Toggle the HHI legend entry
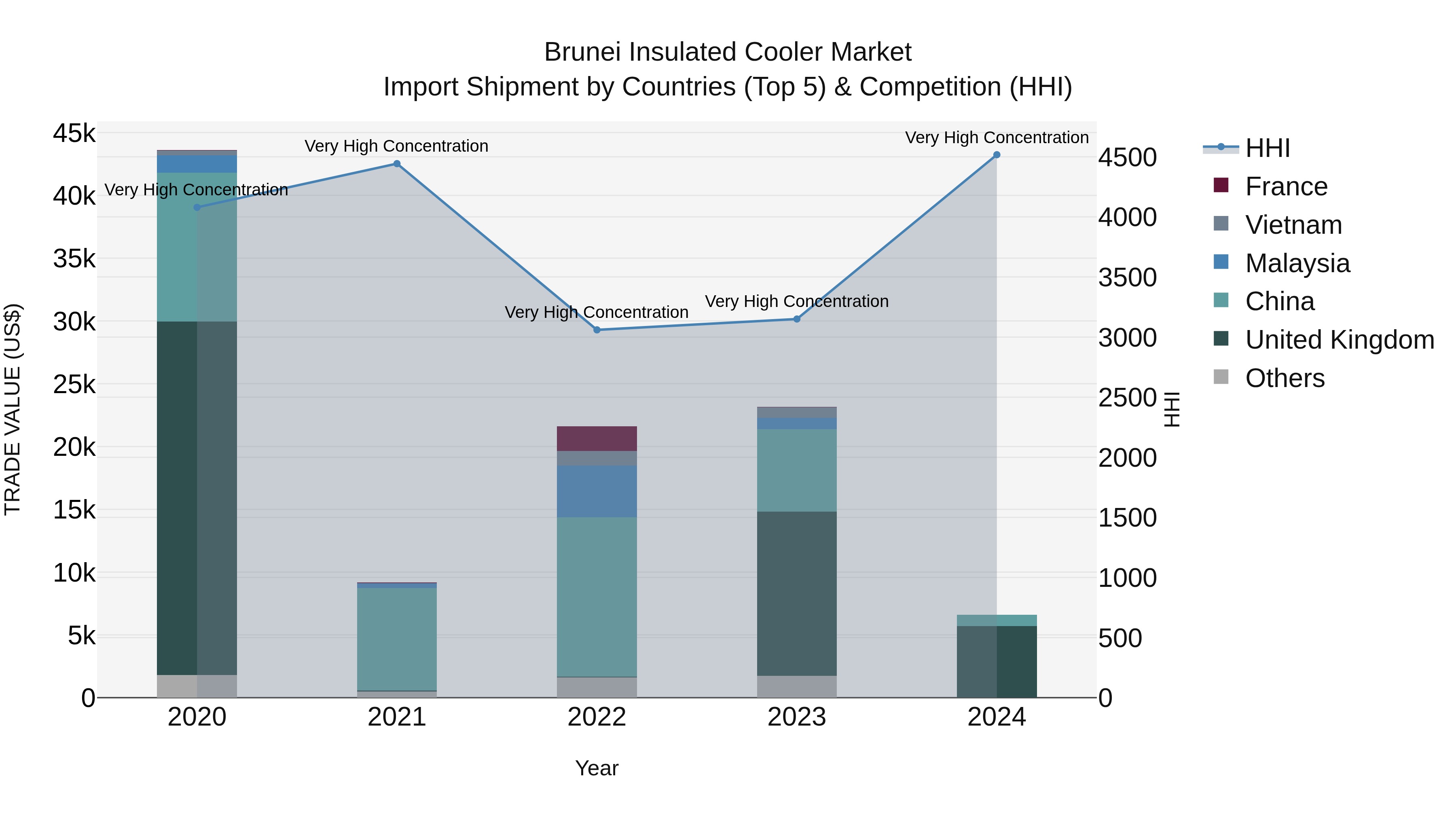This screenshot has height=819, width=1456. click(1246, 148)
